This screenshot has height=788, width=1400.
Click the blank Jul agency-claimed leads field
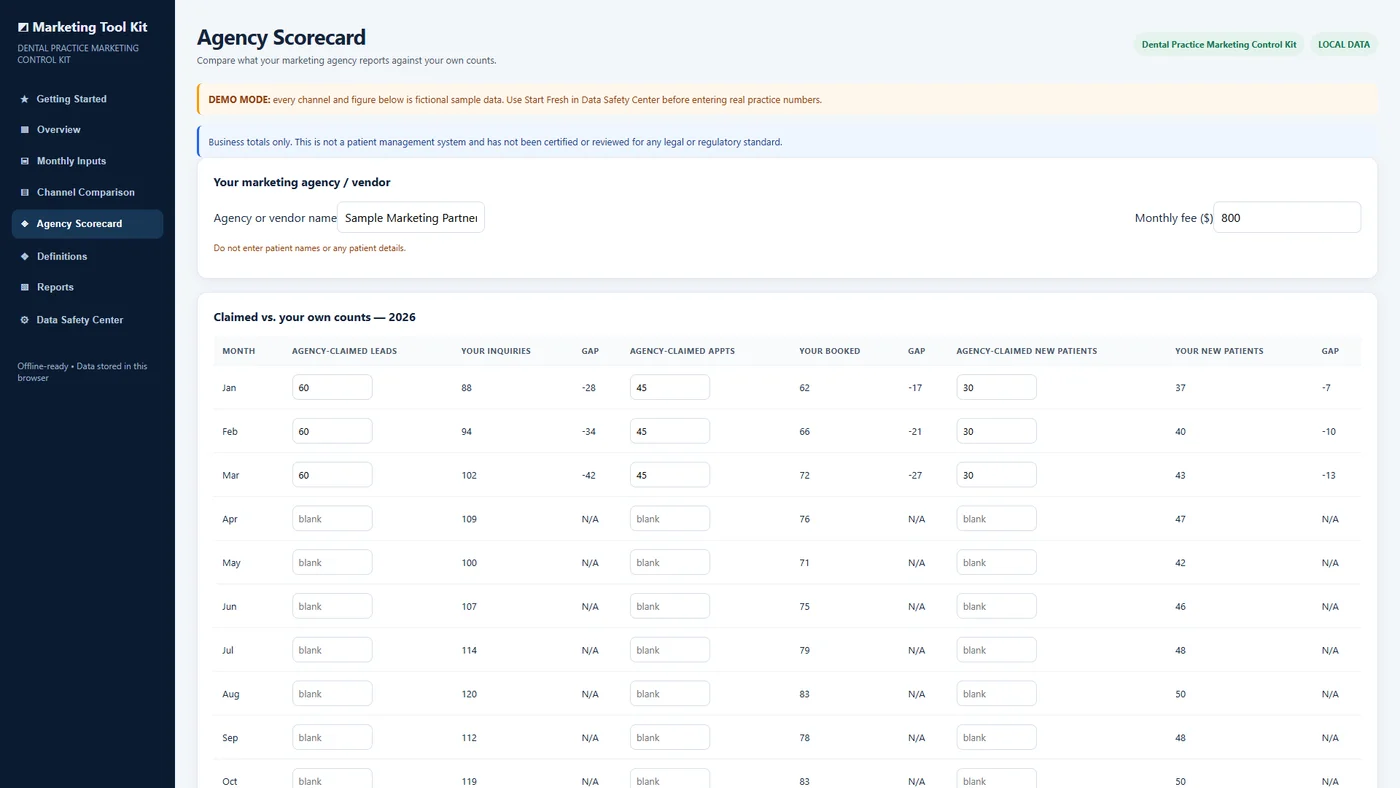tap(332, 650)
